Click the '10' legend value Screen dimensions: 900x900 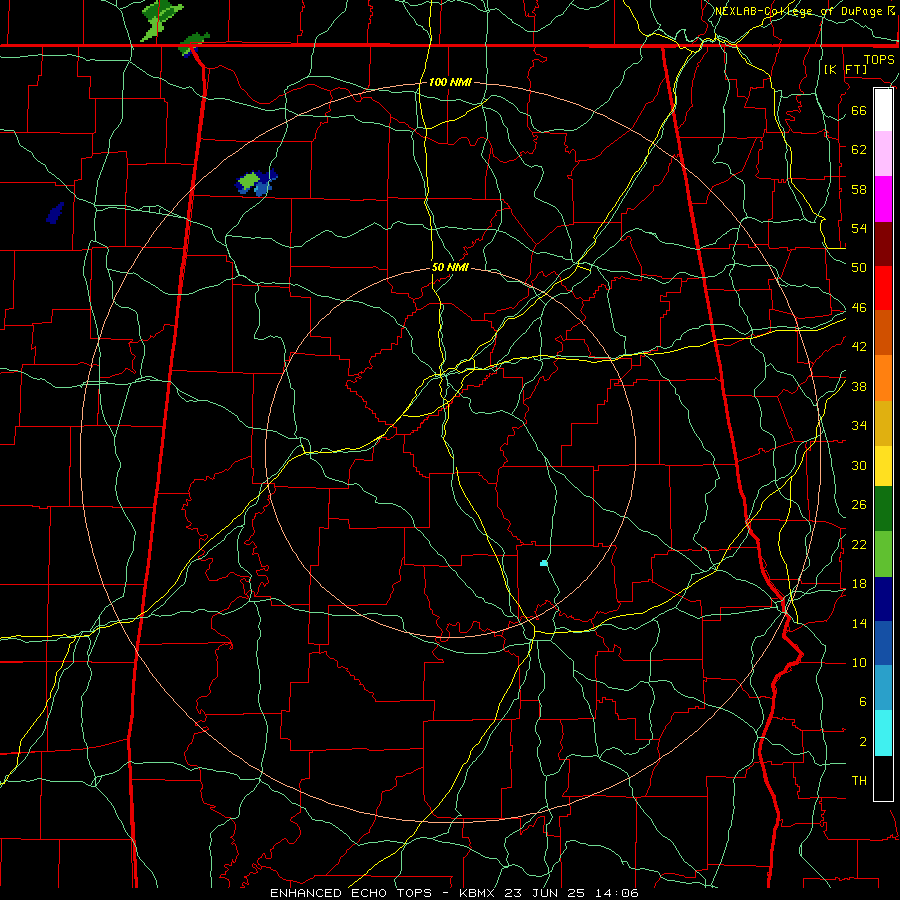[859, 662]
